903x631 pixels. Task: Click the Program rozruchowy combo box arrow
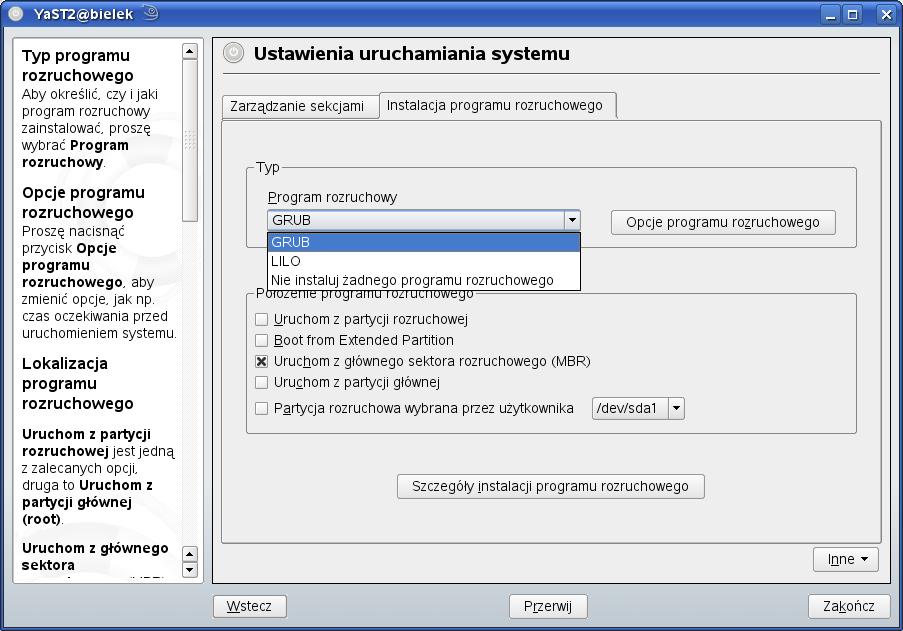[x=572, y=220]
